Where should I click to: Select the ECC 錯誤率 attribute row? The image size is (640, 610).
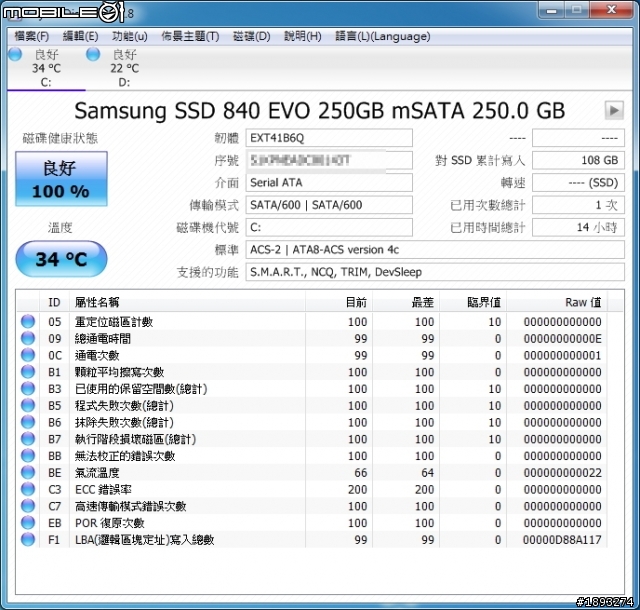(312, 489)
